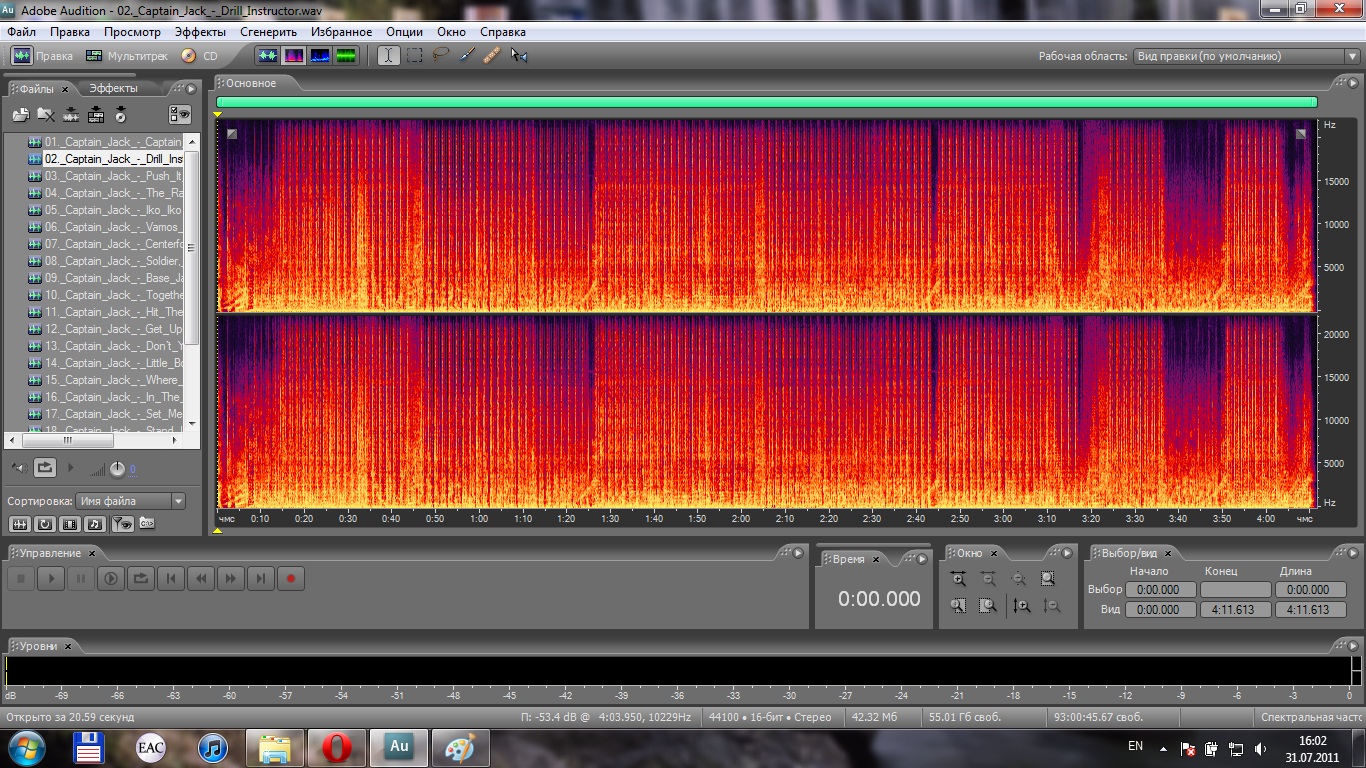Open Управление panel options flyout
1366x768 pixels.
pos(798,552)
